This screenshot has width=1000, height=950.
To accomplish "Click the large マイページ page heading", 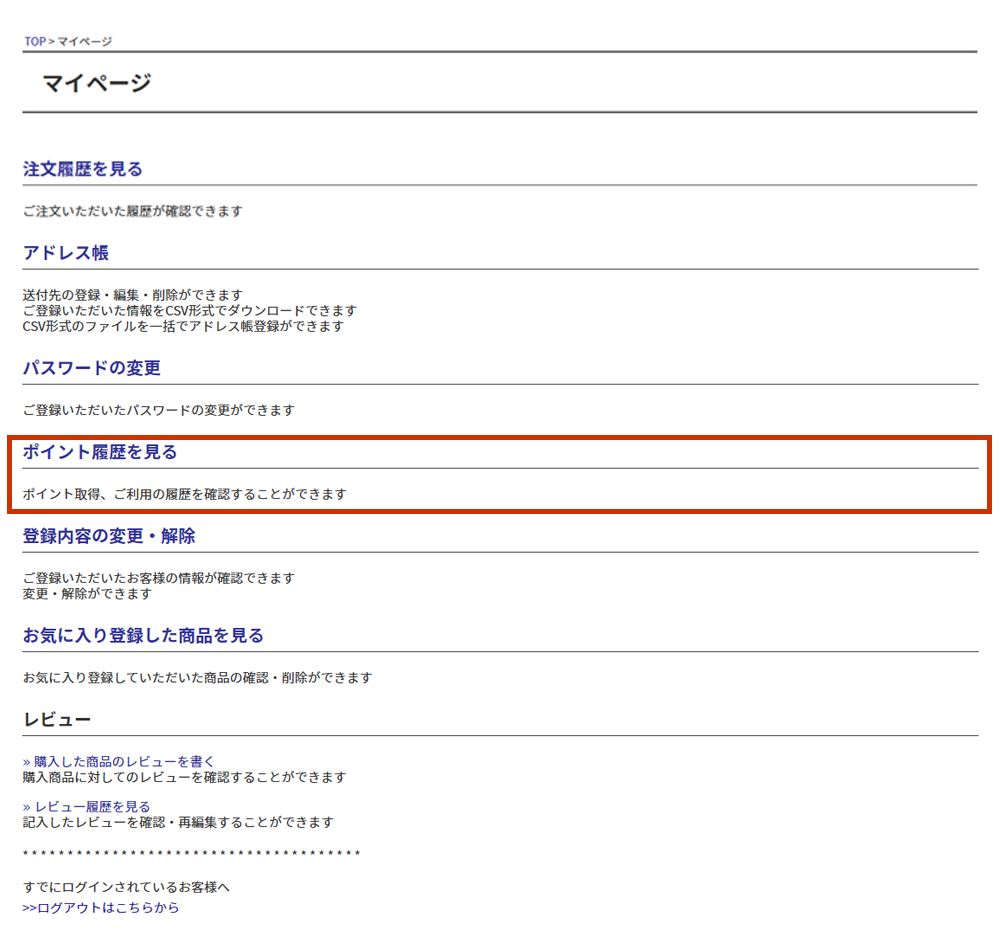I will [x=97, y=83].
